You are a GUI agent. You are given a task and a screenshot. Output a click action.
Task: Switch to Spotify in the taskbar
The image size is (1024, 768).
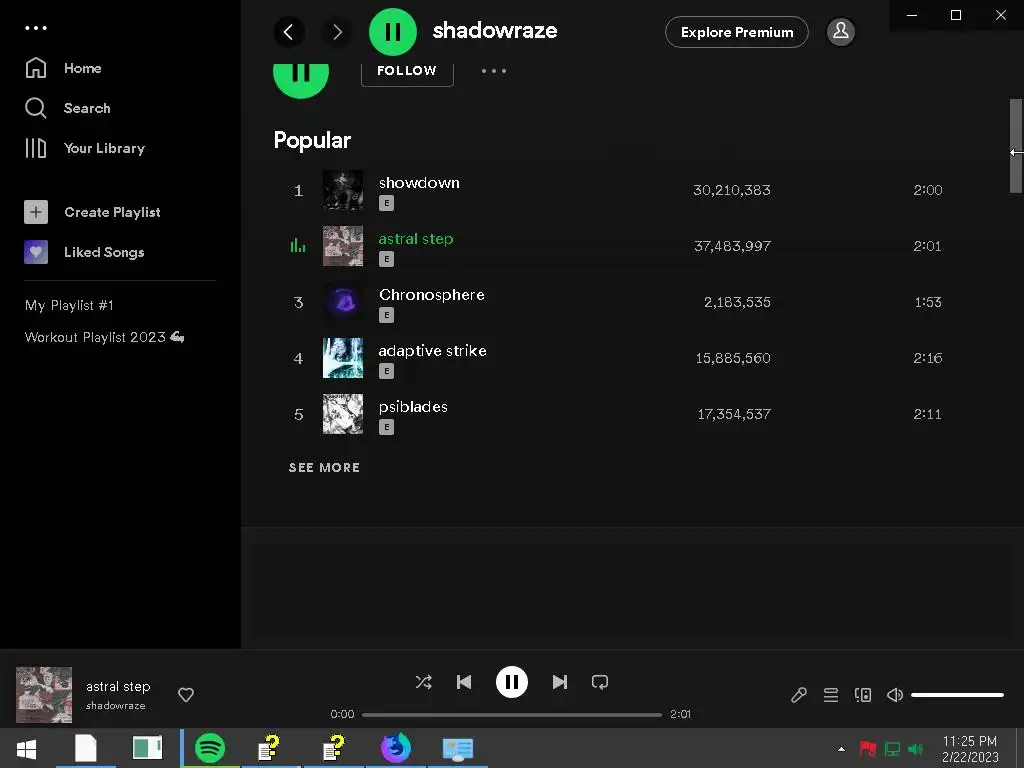point(210,748)
